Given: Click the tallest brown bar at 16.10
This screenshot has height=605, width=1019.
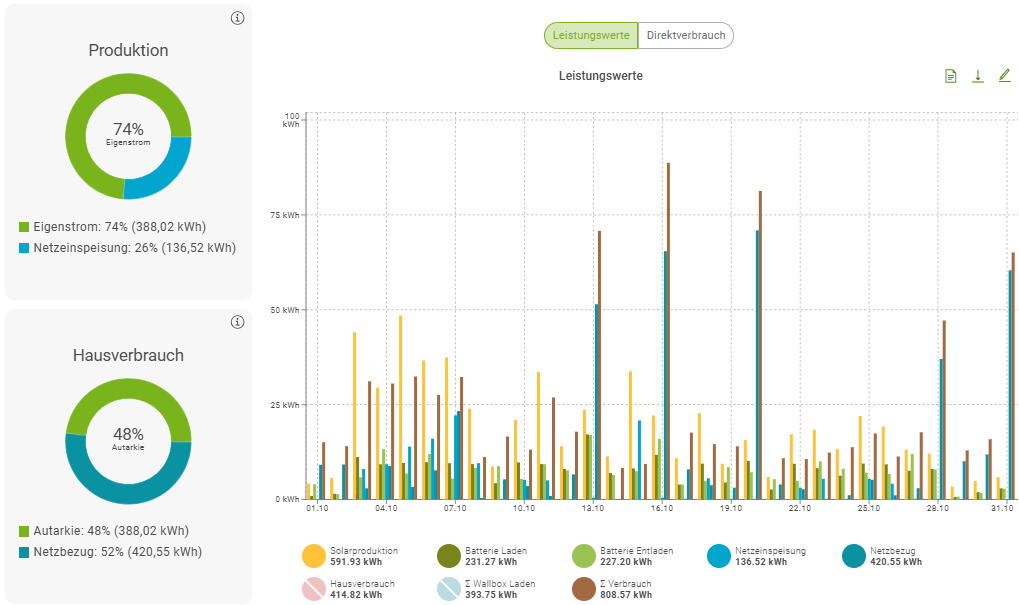Looking at the screenshot, I should coord(668,330).
